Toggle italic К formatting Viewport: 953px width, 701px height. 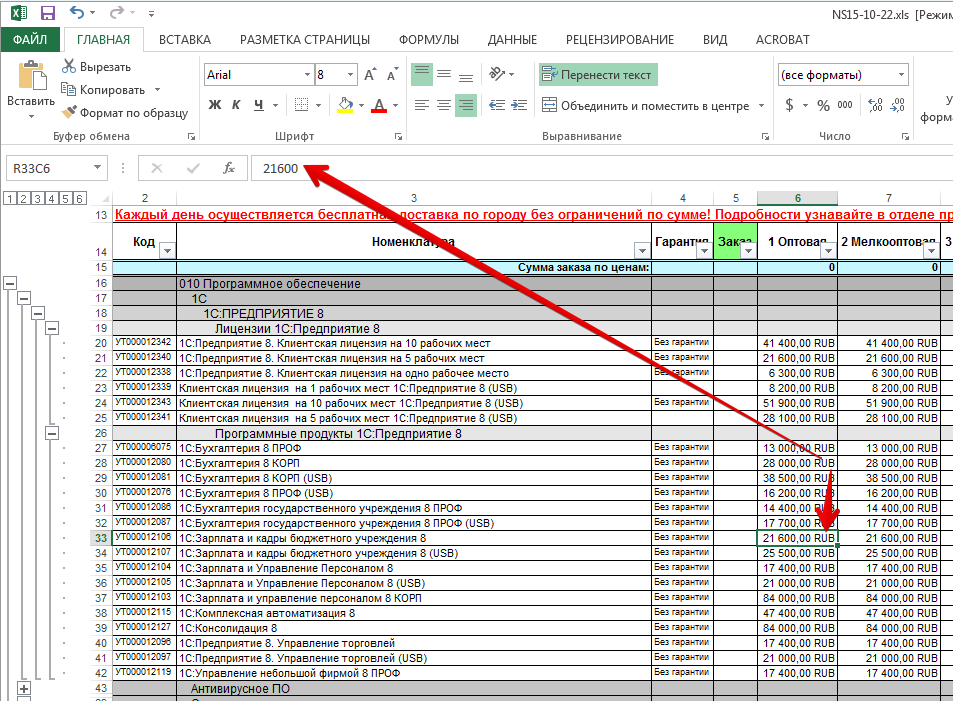click(236, 105)
